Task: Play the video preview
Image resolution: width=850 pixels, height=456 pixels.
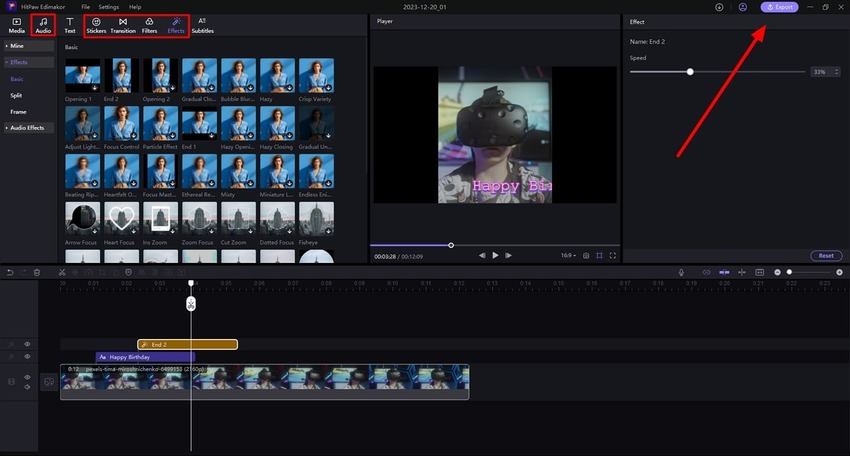Action: pyautogui.click(x=495, y=255)
